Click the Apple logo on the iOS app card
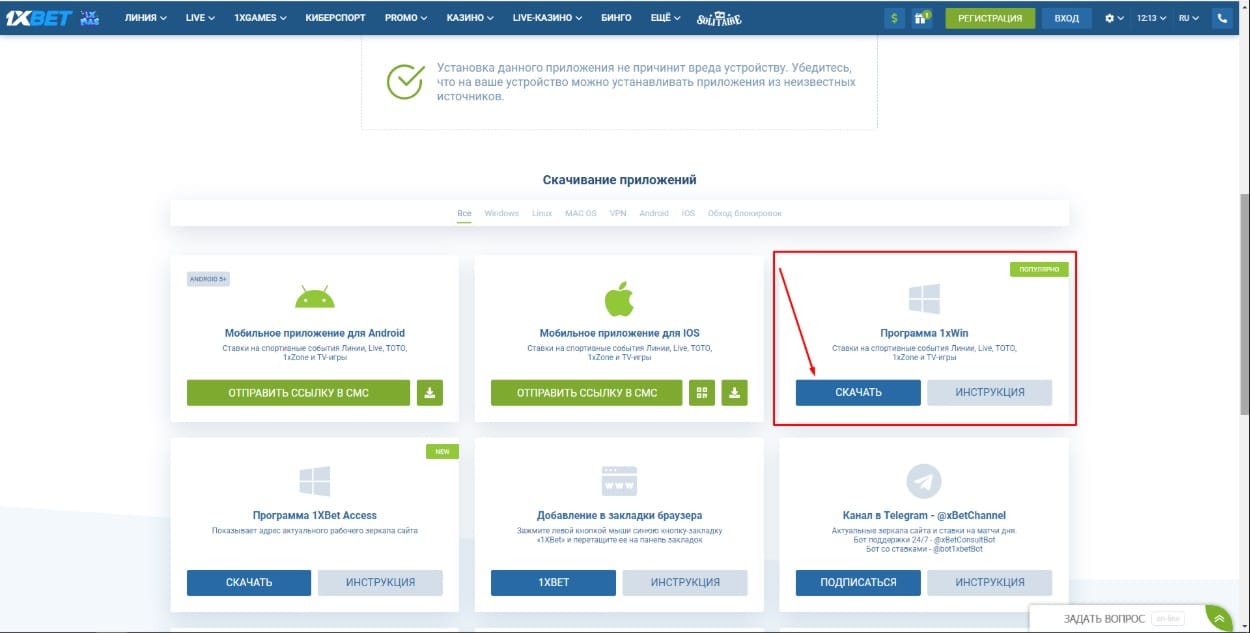Screen dimensions: 1250x633 click(x=619, y=297)
